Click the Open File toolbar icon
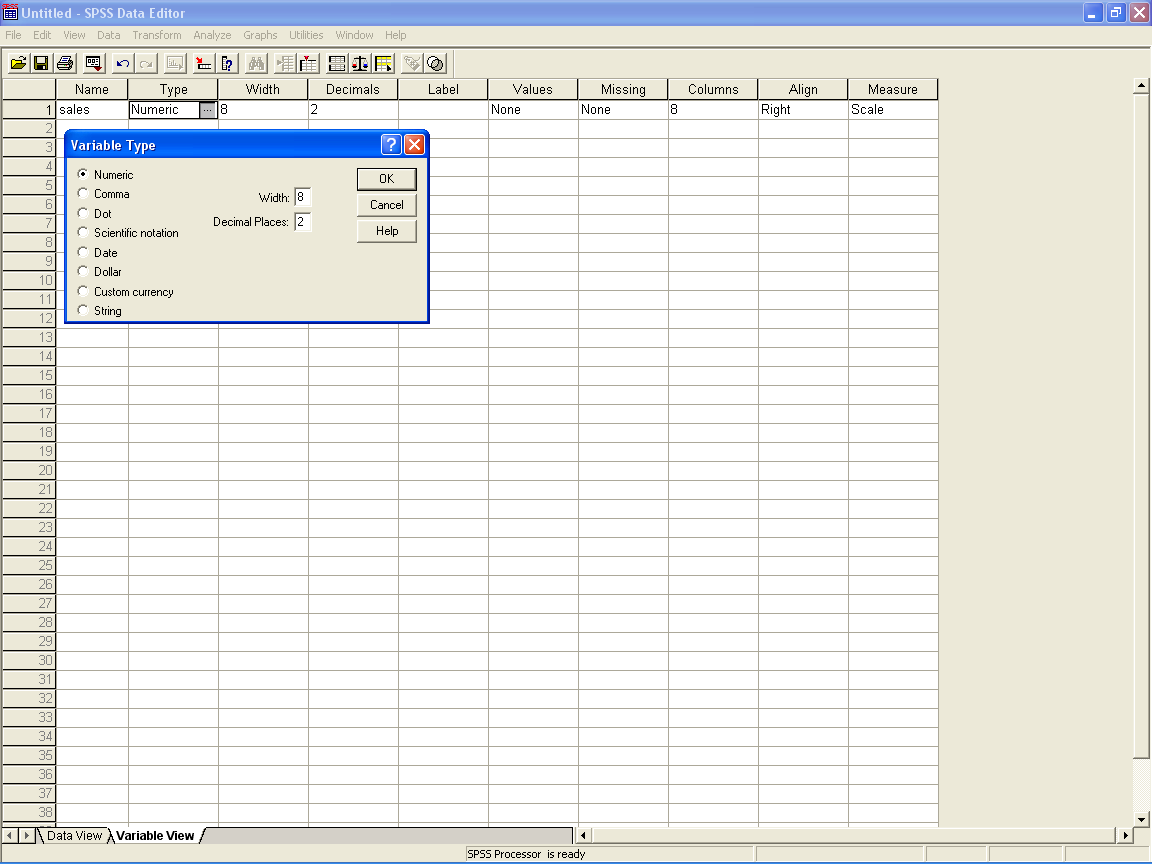The image size is (1152, 864). [x=18, y=64]
